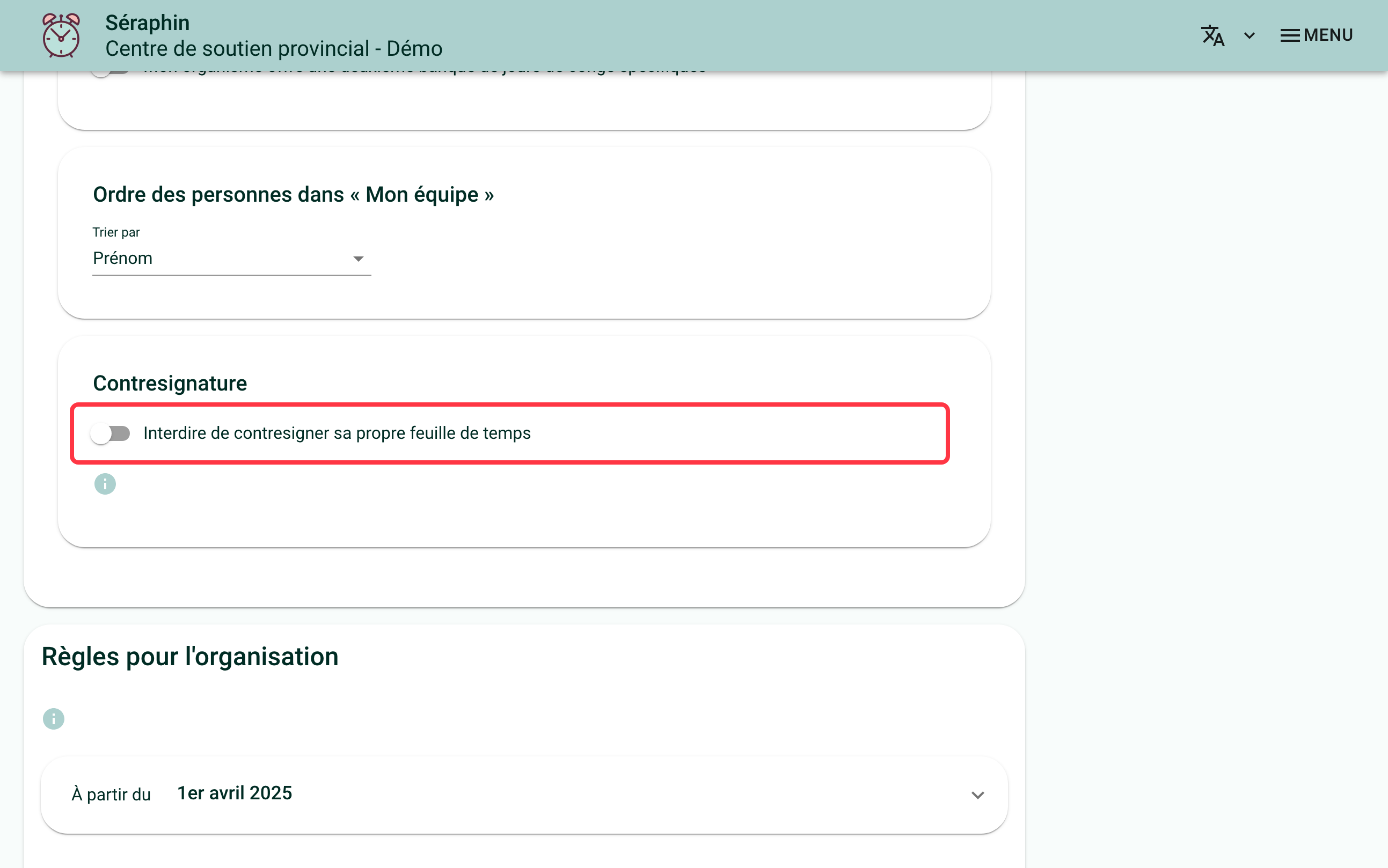Image resolution: width=1388 pixels, height=868 pixels.
Task: Click the Trier par label
Action: (116, 232)
